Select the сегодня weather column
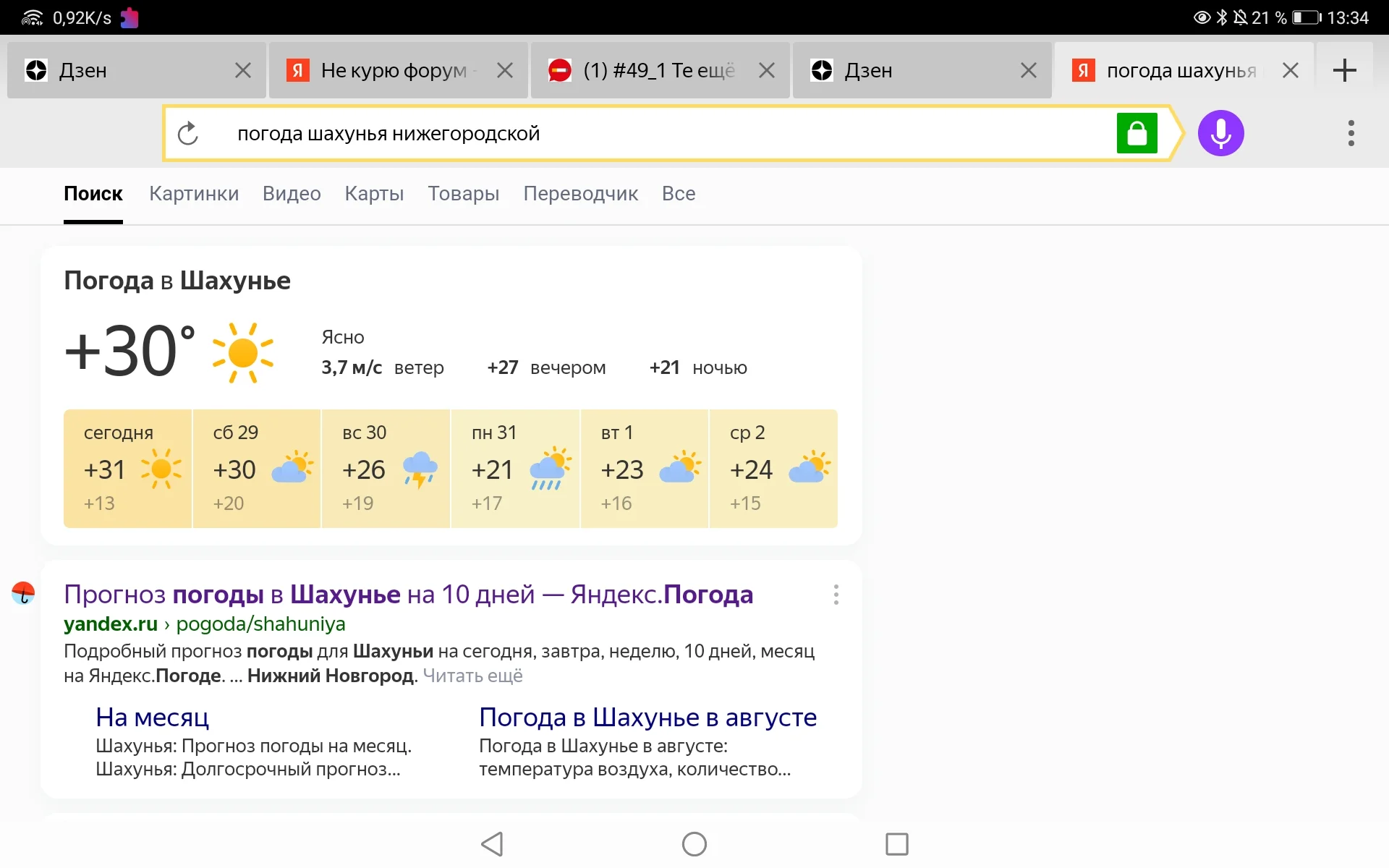The image size is (1389, 868). click(x=127, y=469)
